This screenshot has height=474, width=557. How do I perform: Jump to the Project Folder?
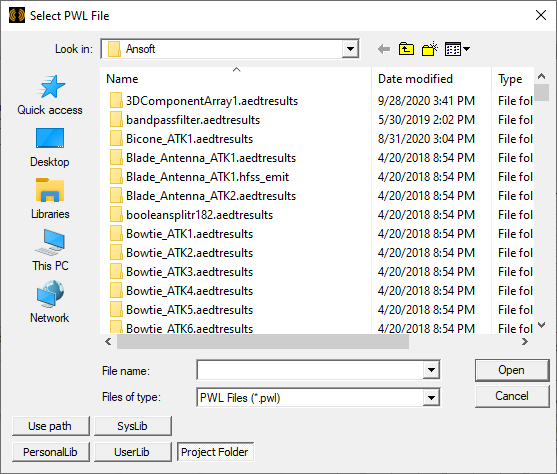coord(215,452)
